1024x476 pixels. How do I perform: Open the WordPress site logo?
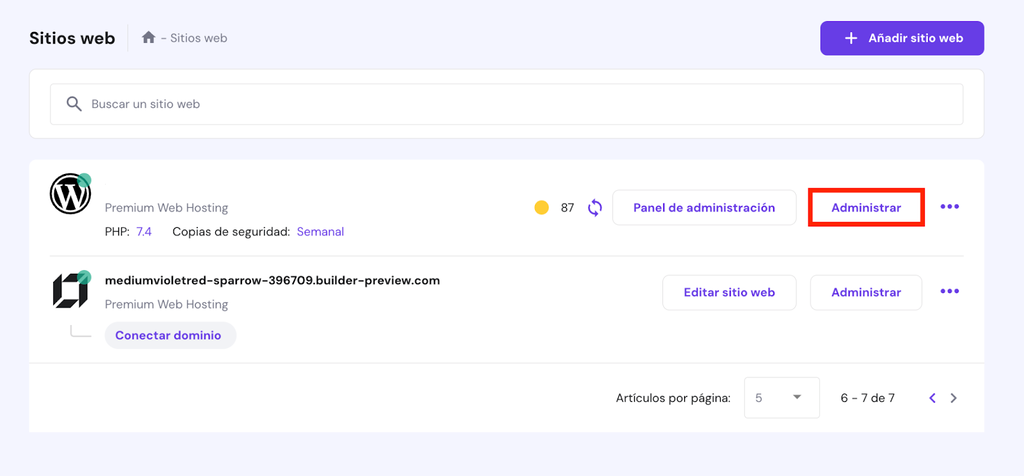71,194
